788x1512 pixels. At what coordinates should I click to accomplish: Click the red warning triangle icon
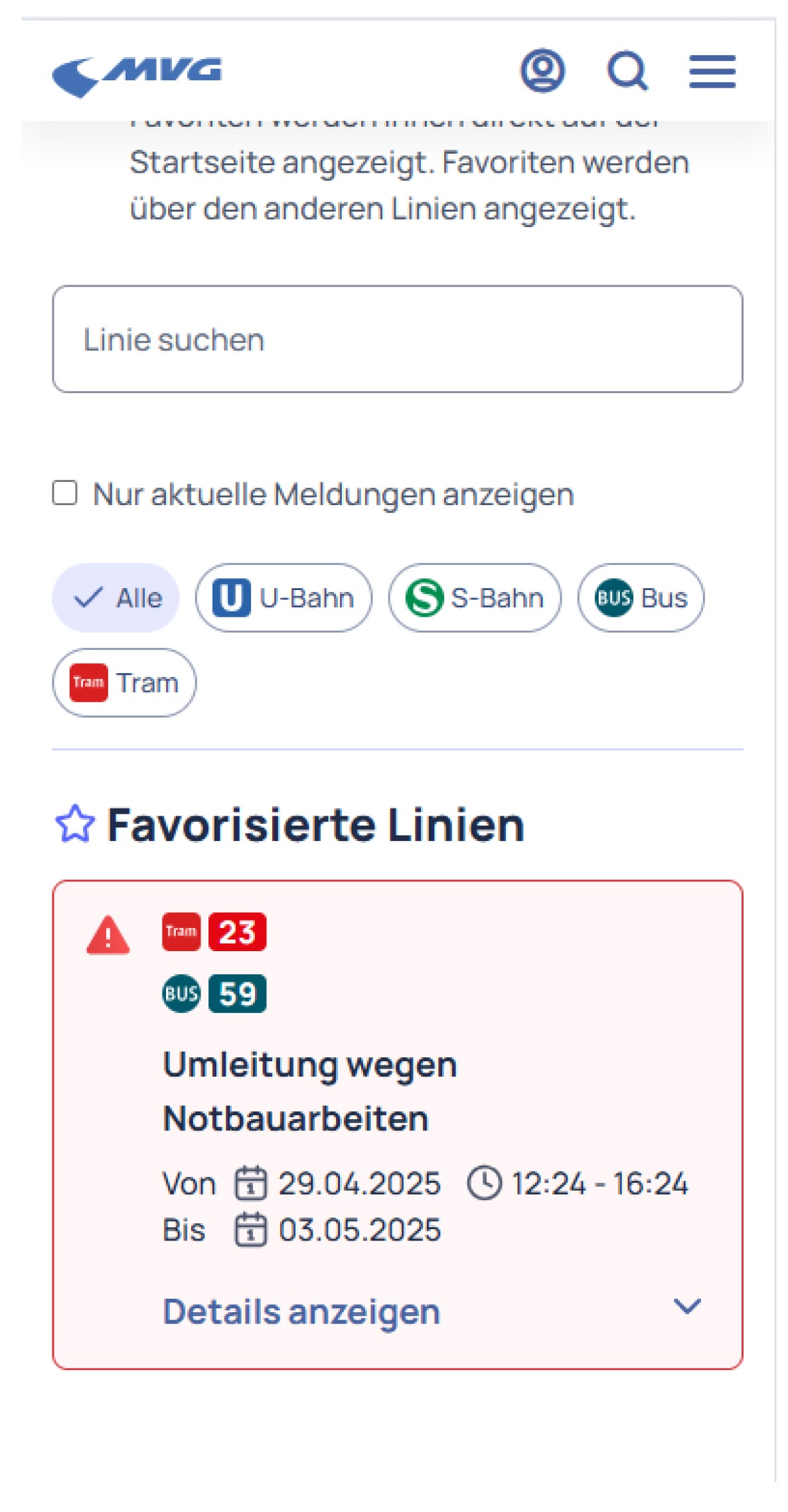click(x=108, y=935)
